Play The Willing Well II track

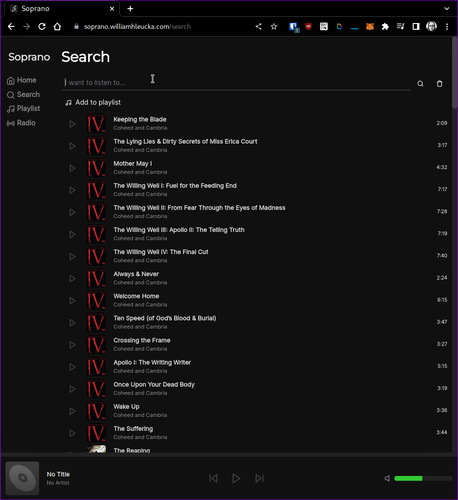pos(72,212)
